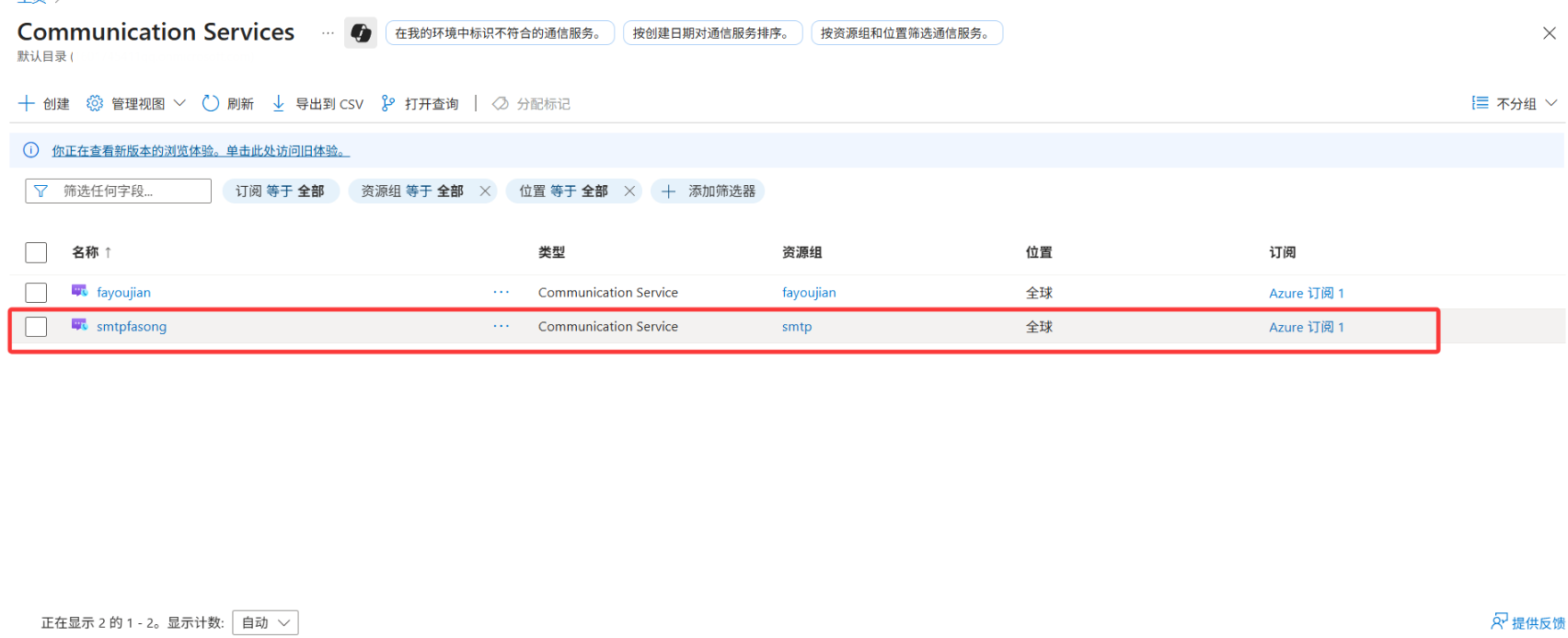Click the circular 刷新 refresh icon
This screenshot has height=638, width=1568.
pyautogui.click(x=211, y=103)
